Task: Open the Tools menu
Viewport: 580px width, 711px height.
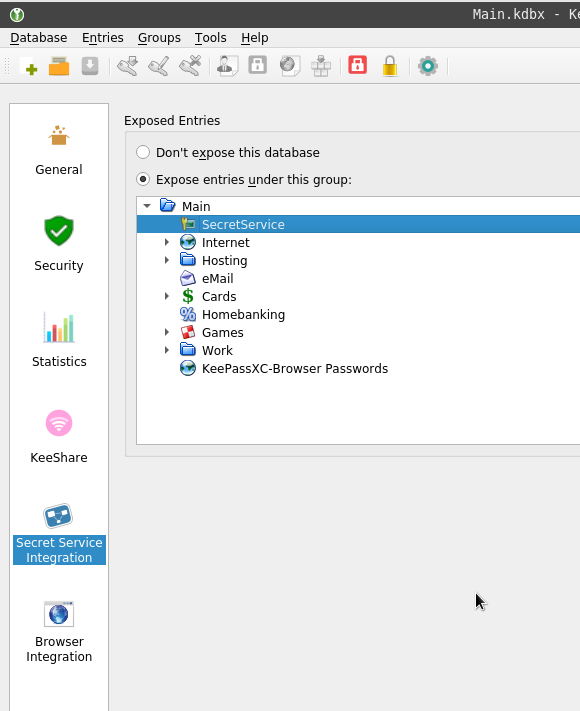Action: (x=210, y=38)
